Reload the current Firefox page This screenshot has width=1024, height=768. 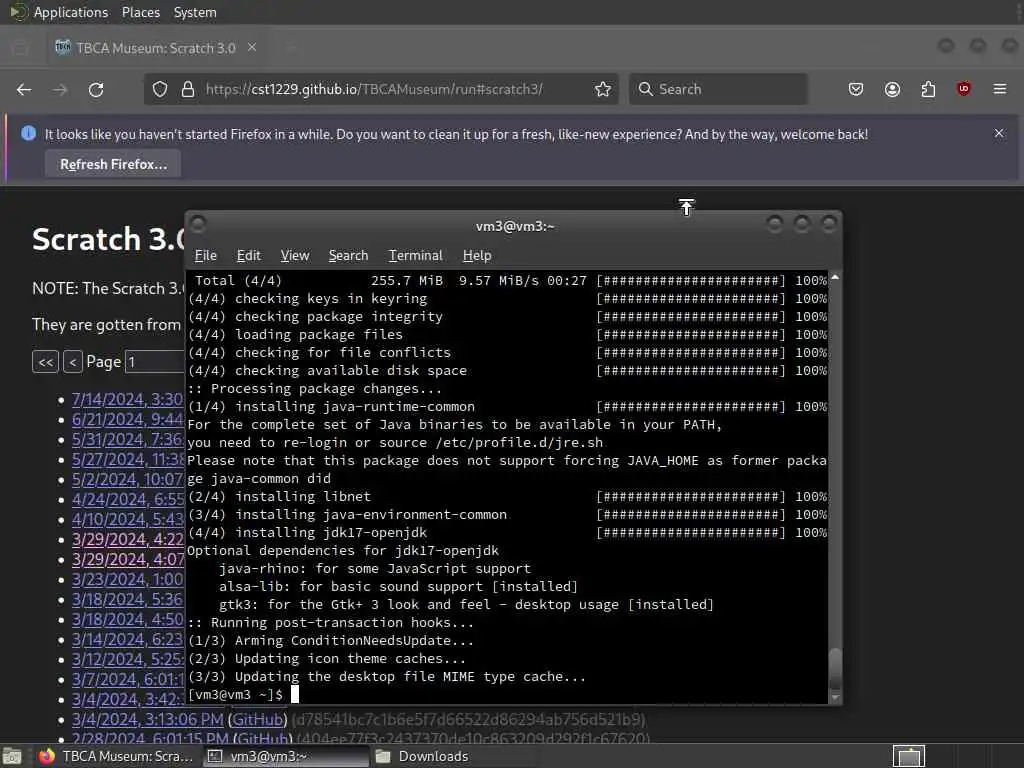pyautogui.click(x=96, y=89)
